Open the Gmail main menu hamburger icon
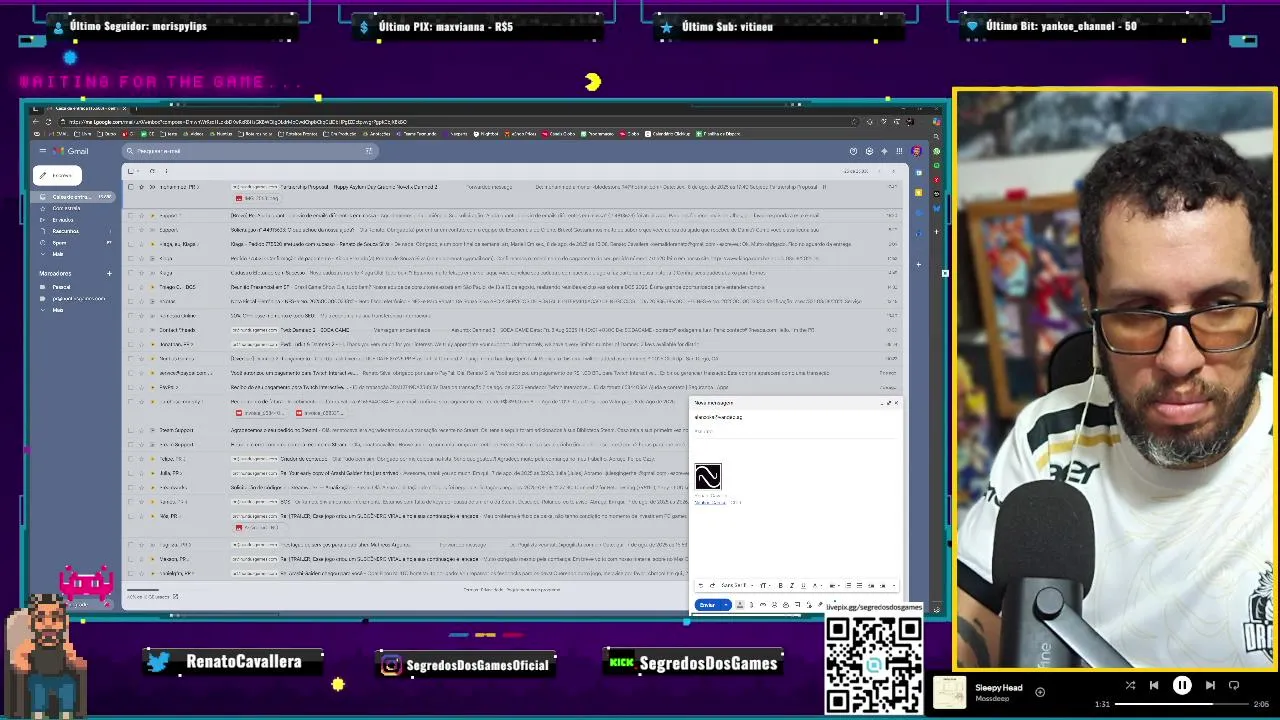The image size is (1280, 720). pos(43,151)
